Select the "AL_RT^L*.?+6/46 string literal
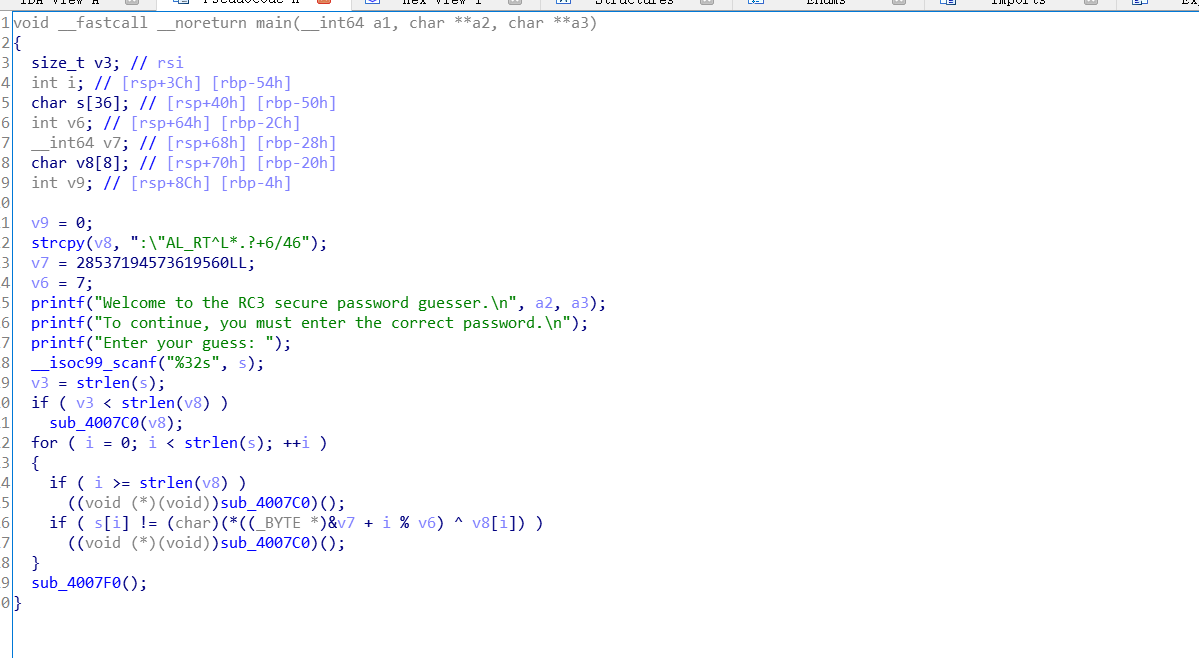The width and height of the screenshot is (1199, 658). pyautogui.click(x=219, y=242)
